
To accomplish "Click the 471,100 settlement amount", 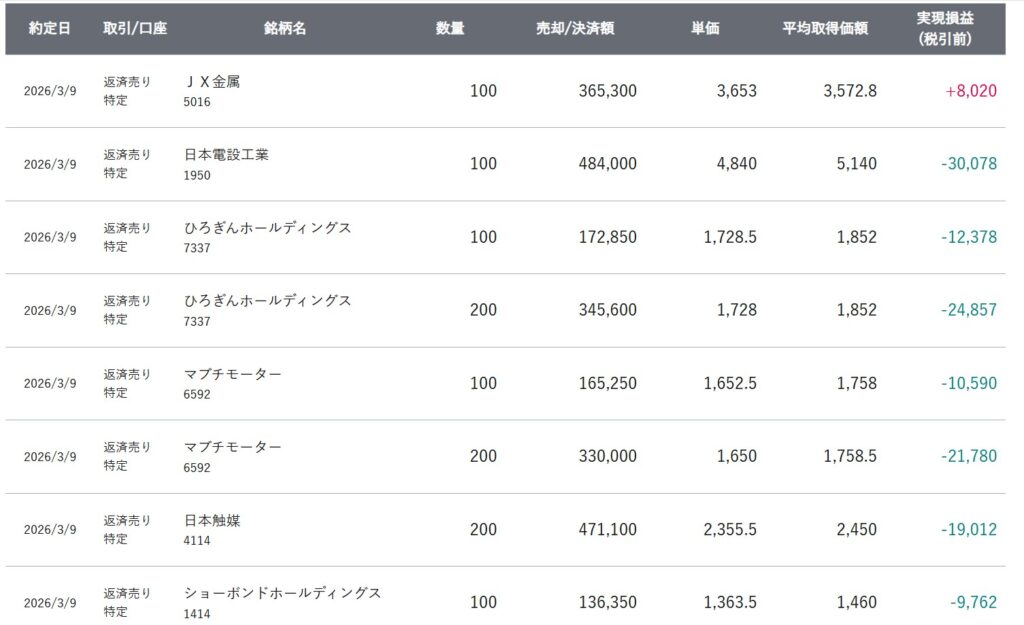I will pyautogui.click(x=607, y=530).
